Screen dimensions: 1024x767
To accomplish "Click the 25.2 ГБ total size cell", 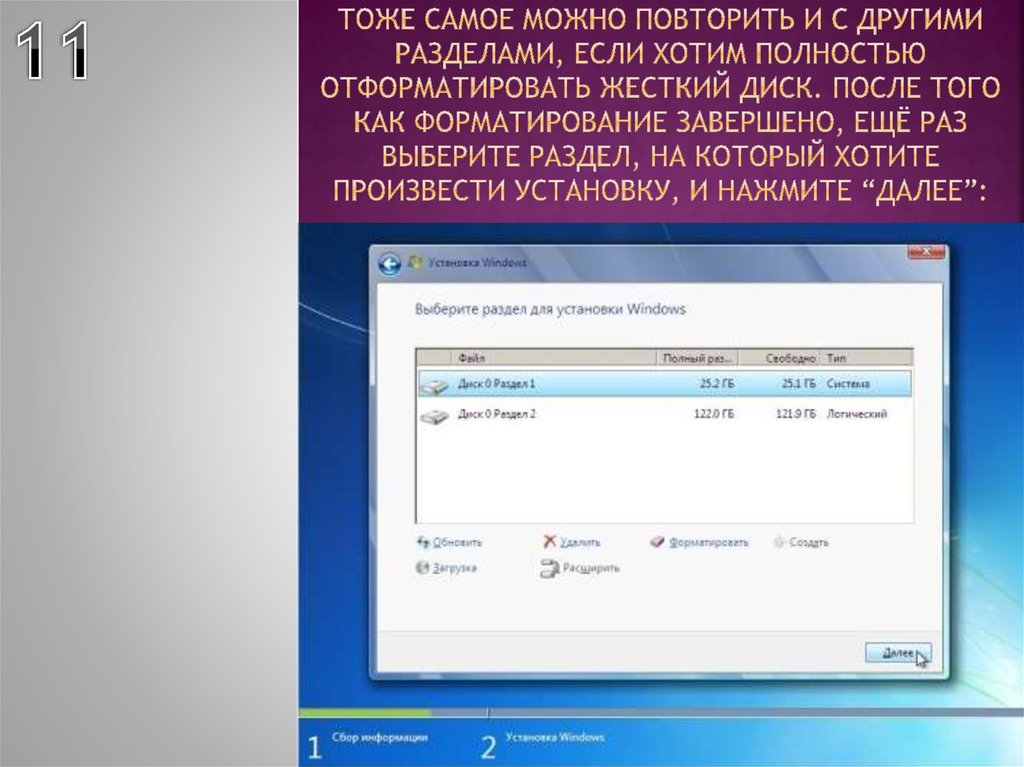I will click(x=716, y=384).
